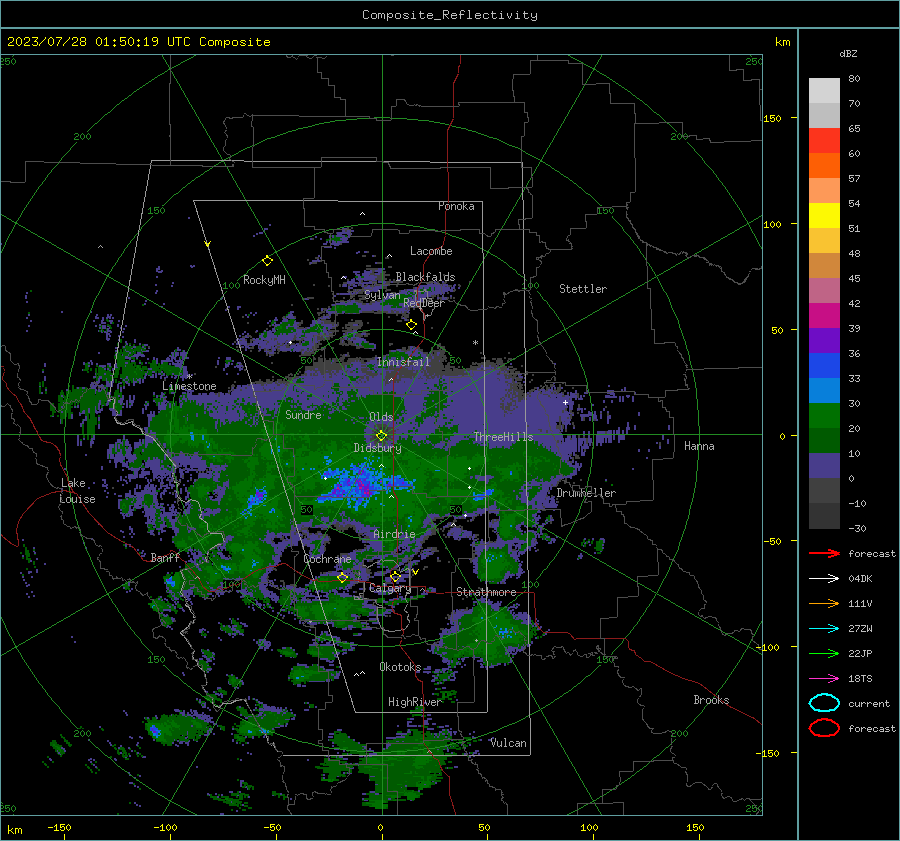Click the Okotoks label
The width and height of the screenshot is (900, 841).
(400, 667)
